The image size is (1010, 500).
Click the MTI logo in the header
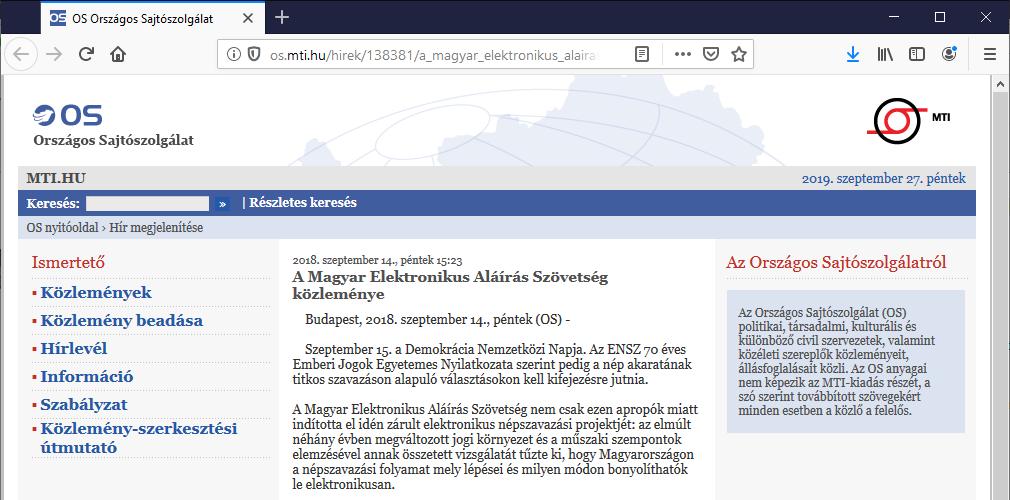[908, 120]
